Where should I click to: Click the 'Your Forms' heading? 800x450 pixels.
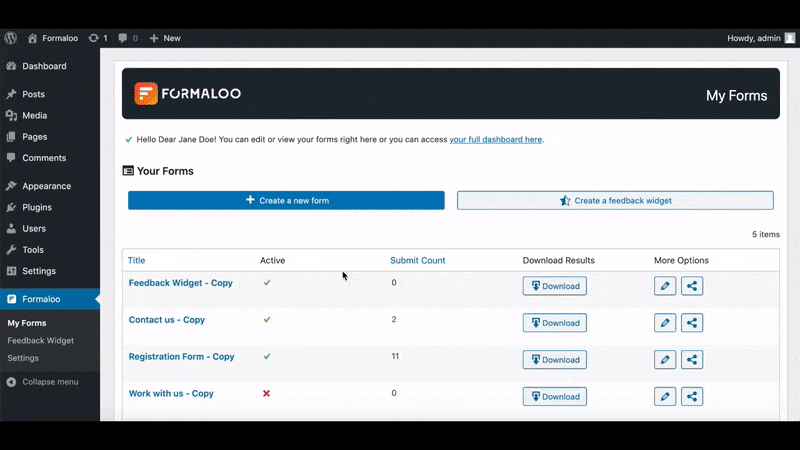[158, 171]
